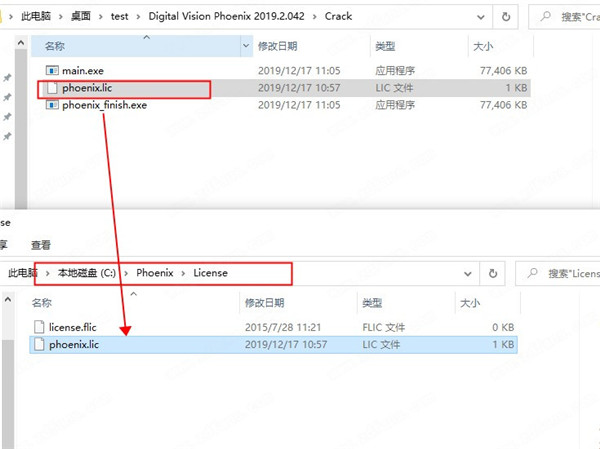Click the fourth quick access pin icon
This screenshot has height=449, width=600.
[7, 136]
